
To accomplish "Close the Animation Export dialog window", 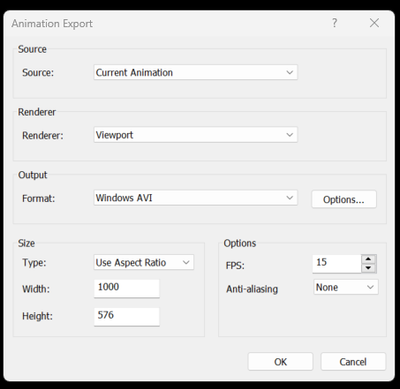I will [x=374, y=23].
